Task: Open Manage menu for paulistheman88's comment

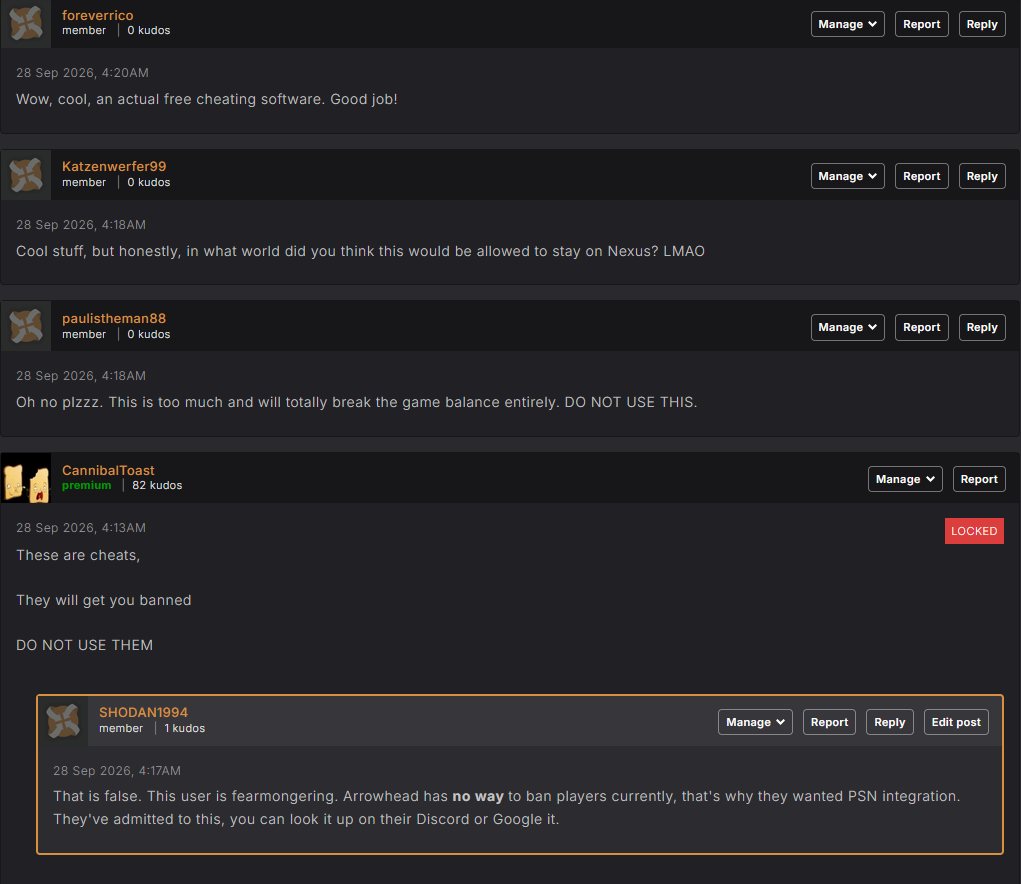Action: (847, 327)
